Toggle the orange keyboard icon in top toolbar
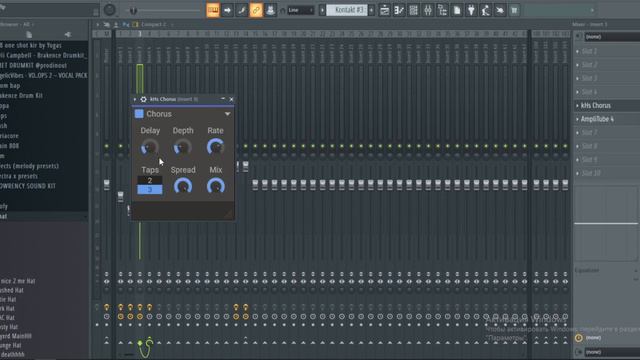This screenshot has width=640, height=360. point(213,10)
